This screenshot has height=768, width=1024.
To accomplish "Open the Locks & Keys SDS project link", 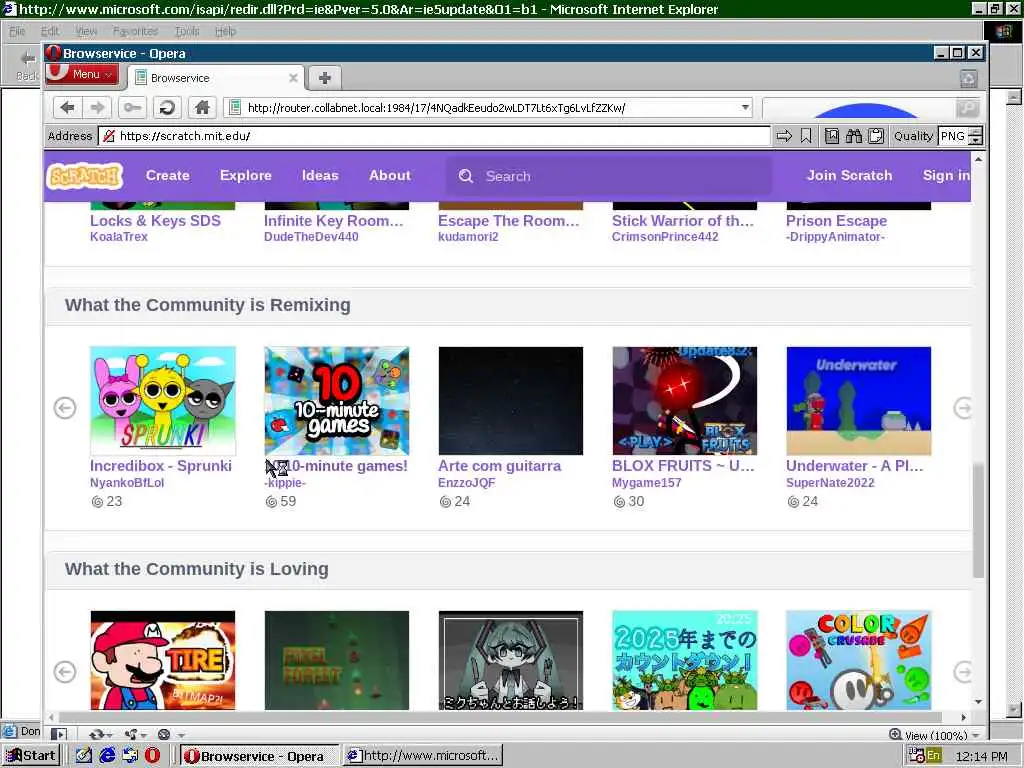I will (155, 221).
